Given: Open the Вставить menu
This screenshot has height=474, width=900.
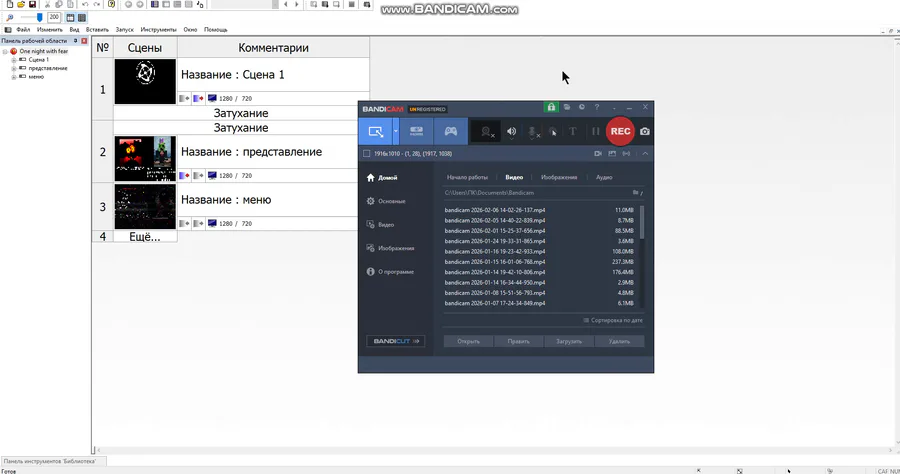Looking at the screenshot, I should pyautogui.click(x=97, y=29).
